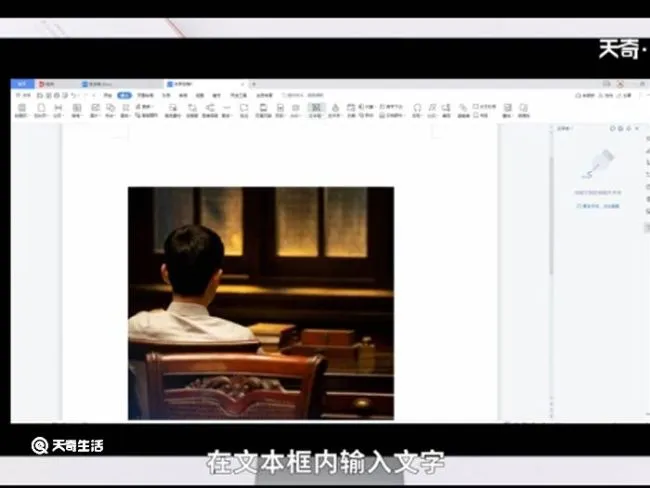Click the Cross-reference button
The image size is (650, 488).
[x=484, y=107]
